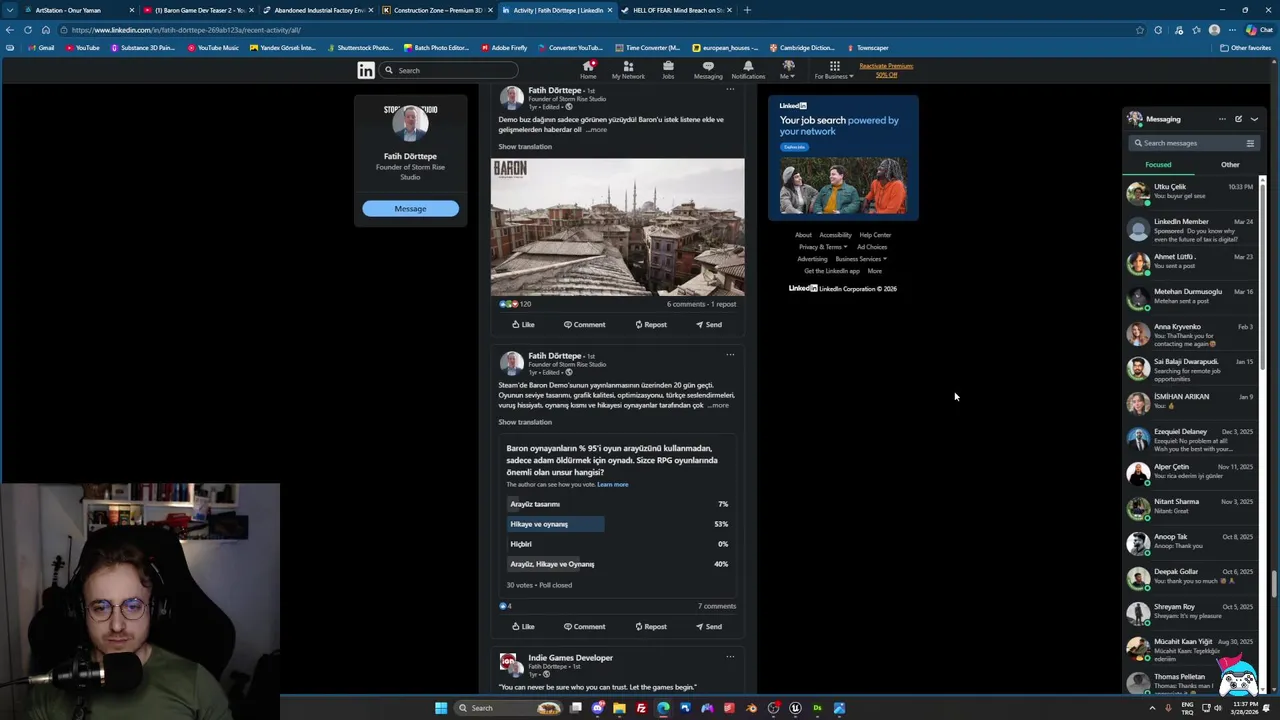Open conversation with Ezequiel Delaney
Screen dimensions: 1280x720
1190,439
